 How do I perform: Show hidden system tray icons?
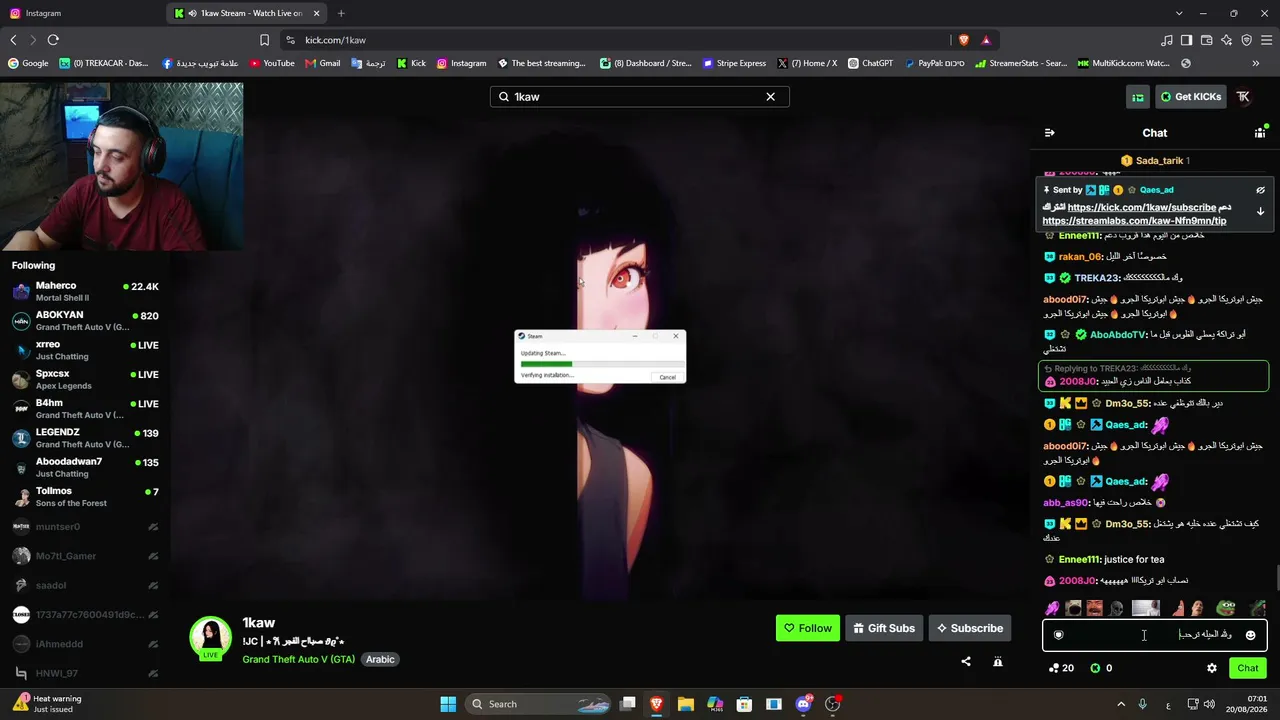[x=1121, y=704]
